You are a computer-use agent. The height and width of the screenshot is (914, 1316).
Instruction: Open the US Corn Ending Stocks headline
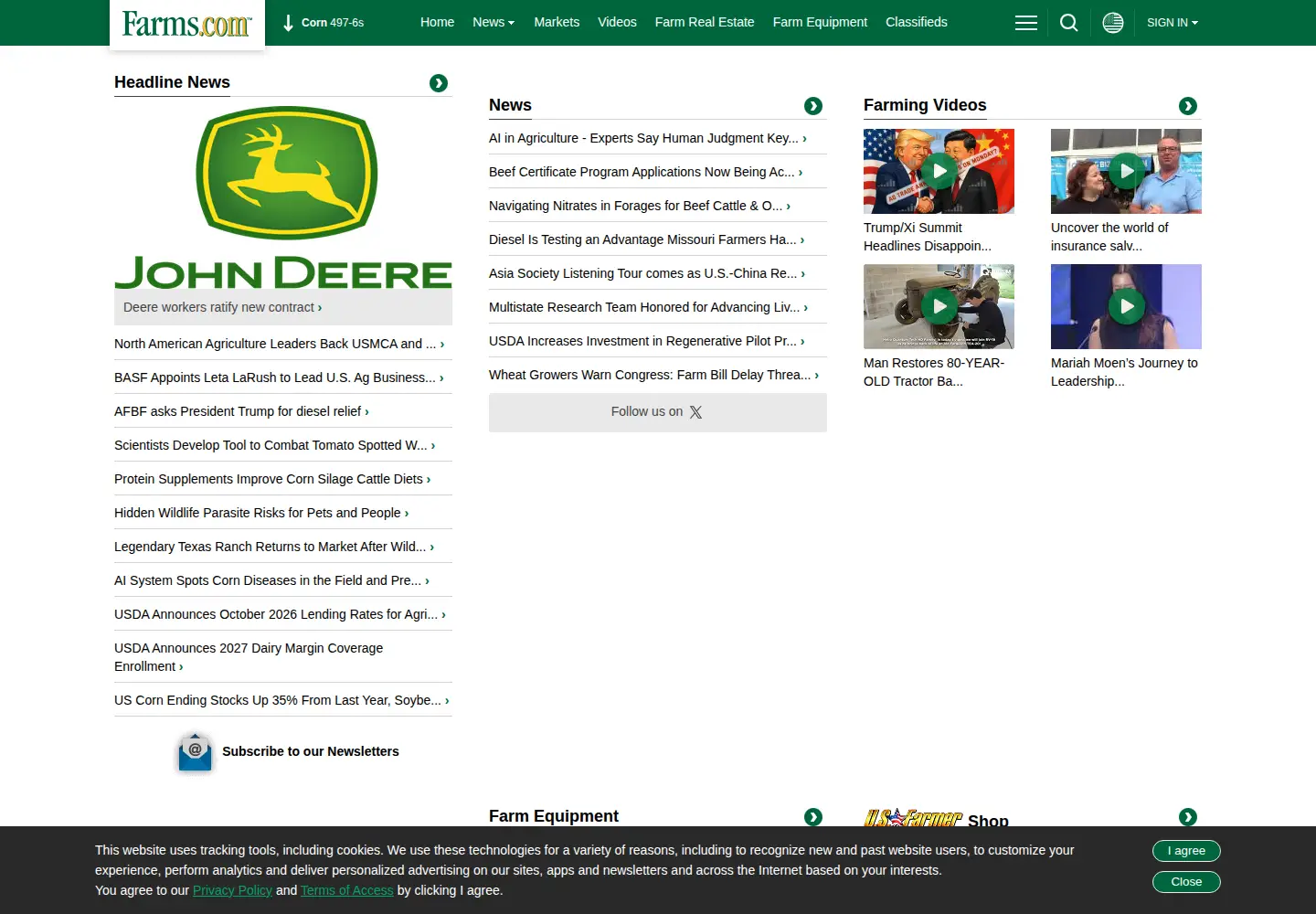click(x=281, y=700)
